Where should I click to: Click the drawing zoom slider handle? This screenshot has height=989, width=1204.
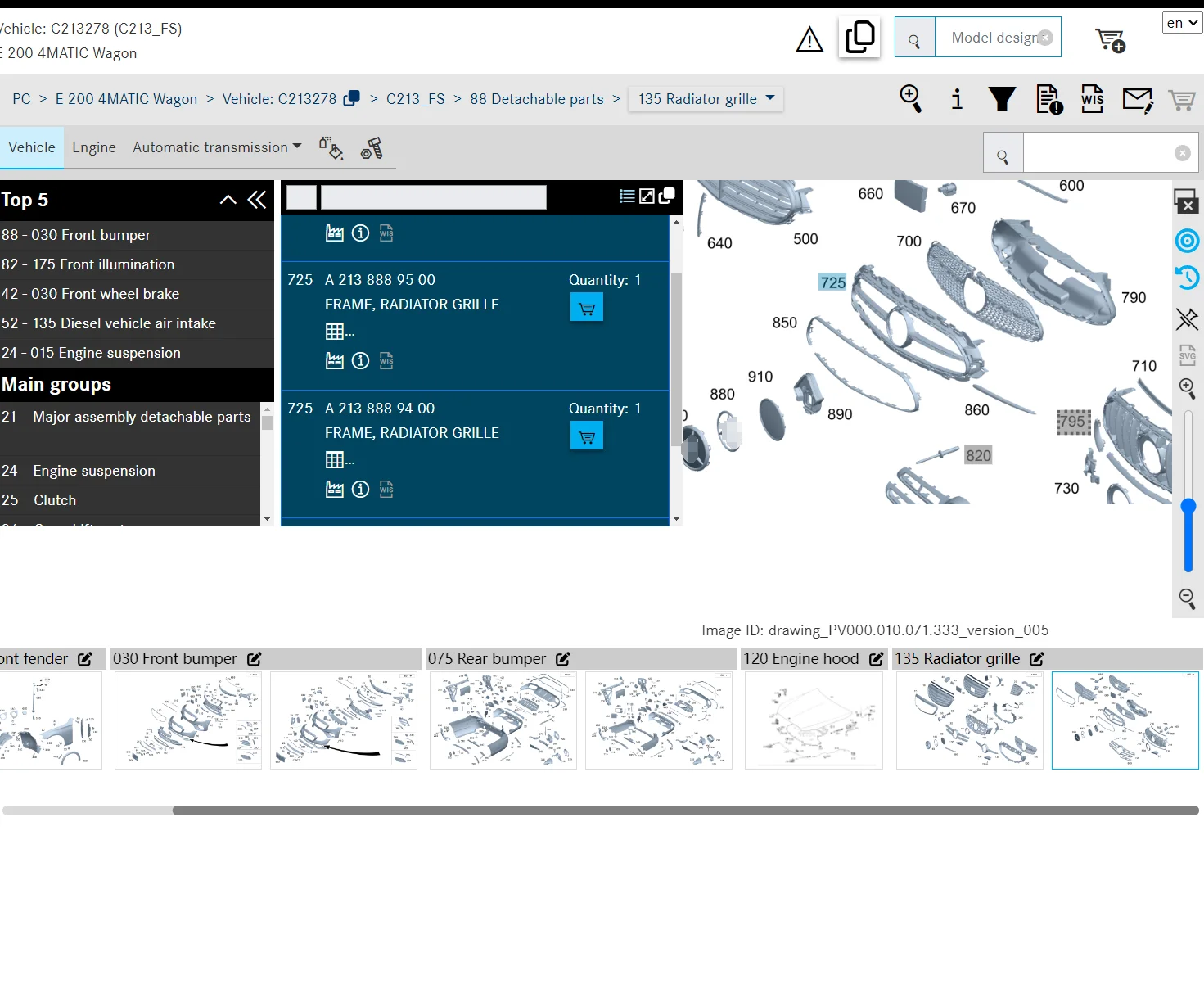coord(1188,507)
